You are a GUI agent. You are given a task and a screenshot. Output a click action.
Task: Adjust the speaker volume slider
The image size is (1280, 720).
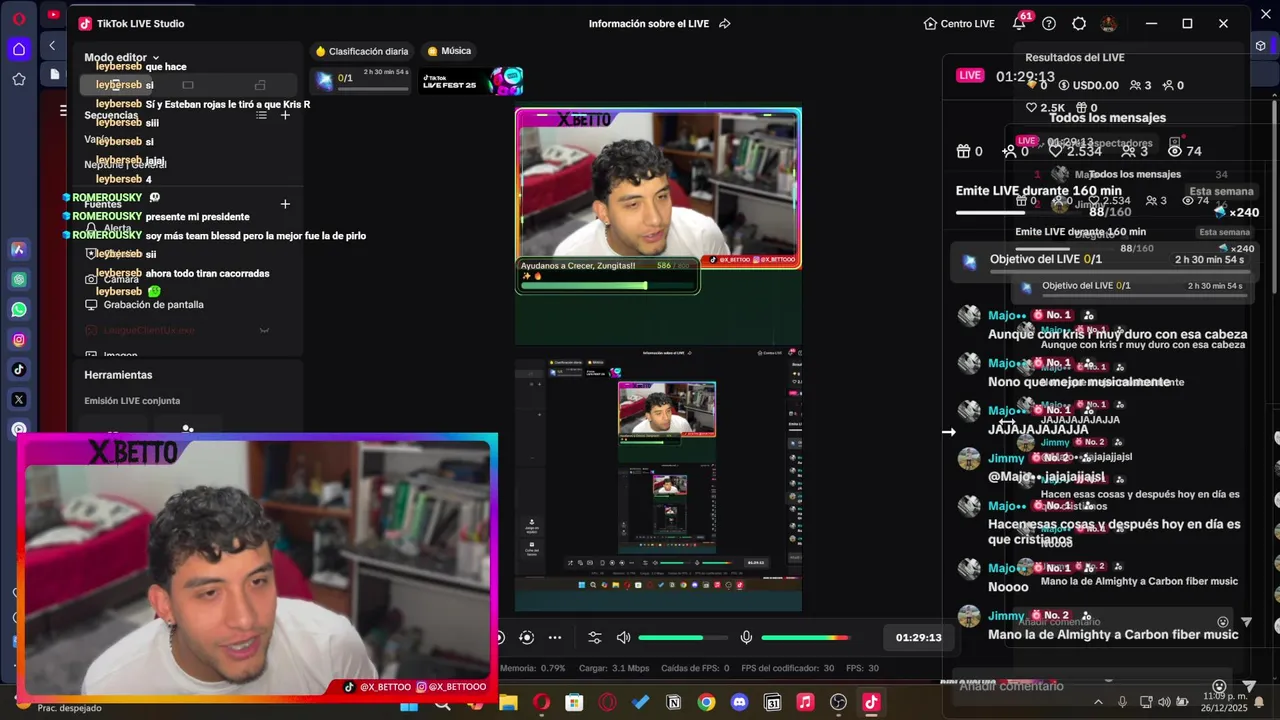pos(682,638)
